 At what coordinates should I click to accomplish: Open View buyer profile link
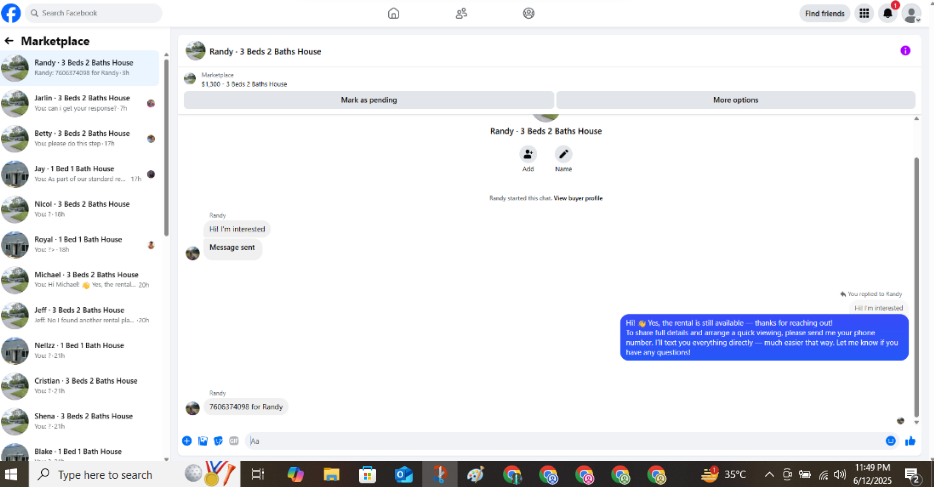[x=578, y=198]
